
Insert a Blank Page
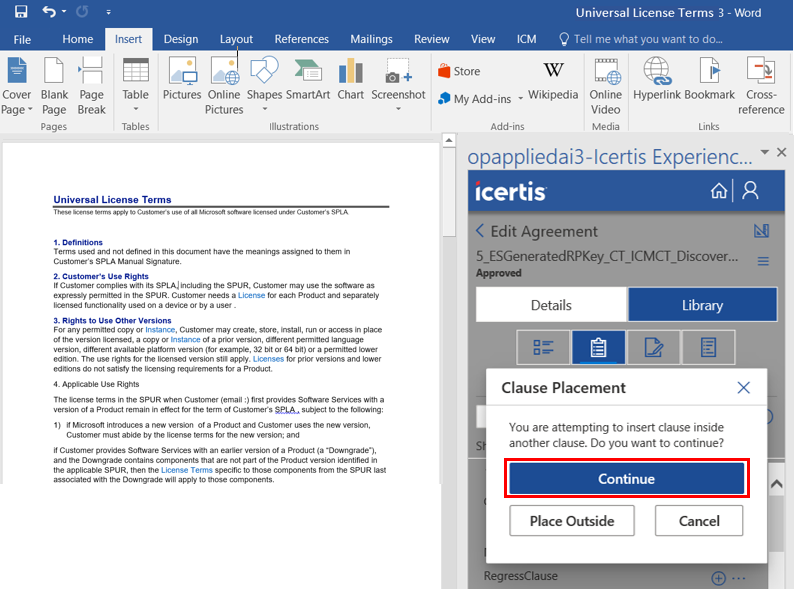click(x=54, y=86)
